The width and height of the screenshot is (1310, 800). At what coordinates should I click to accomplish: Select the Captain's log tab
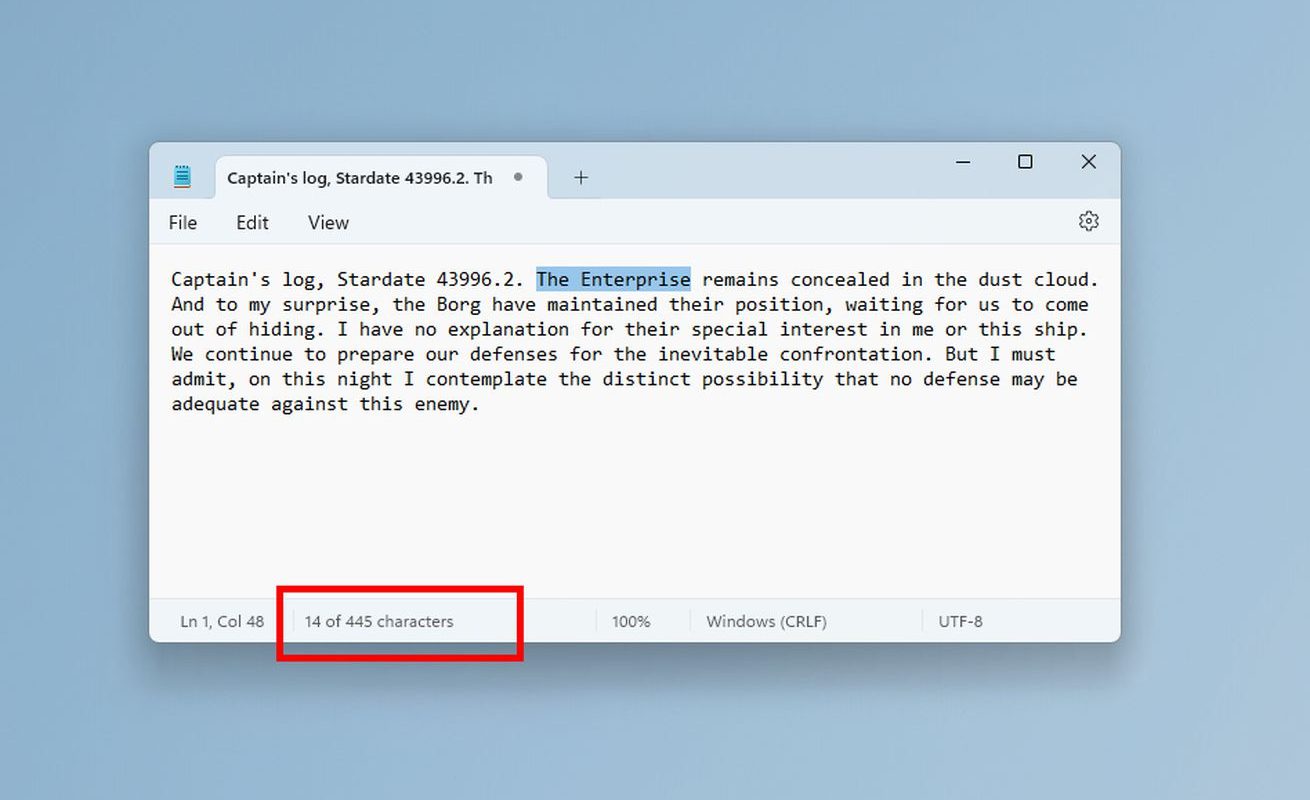(x=381, y=178)
